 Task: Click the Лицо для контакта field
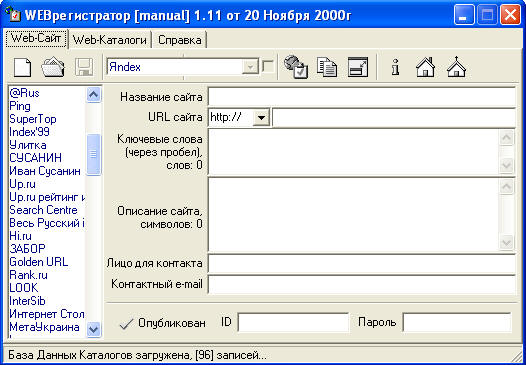(x=361, y=263)
